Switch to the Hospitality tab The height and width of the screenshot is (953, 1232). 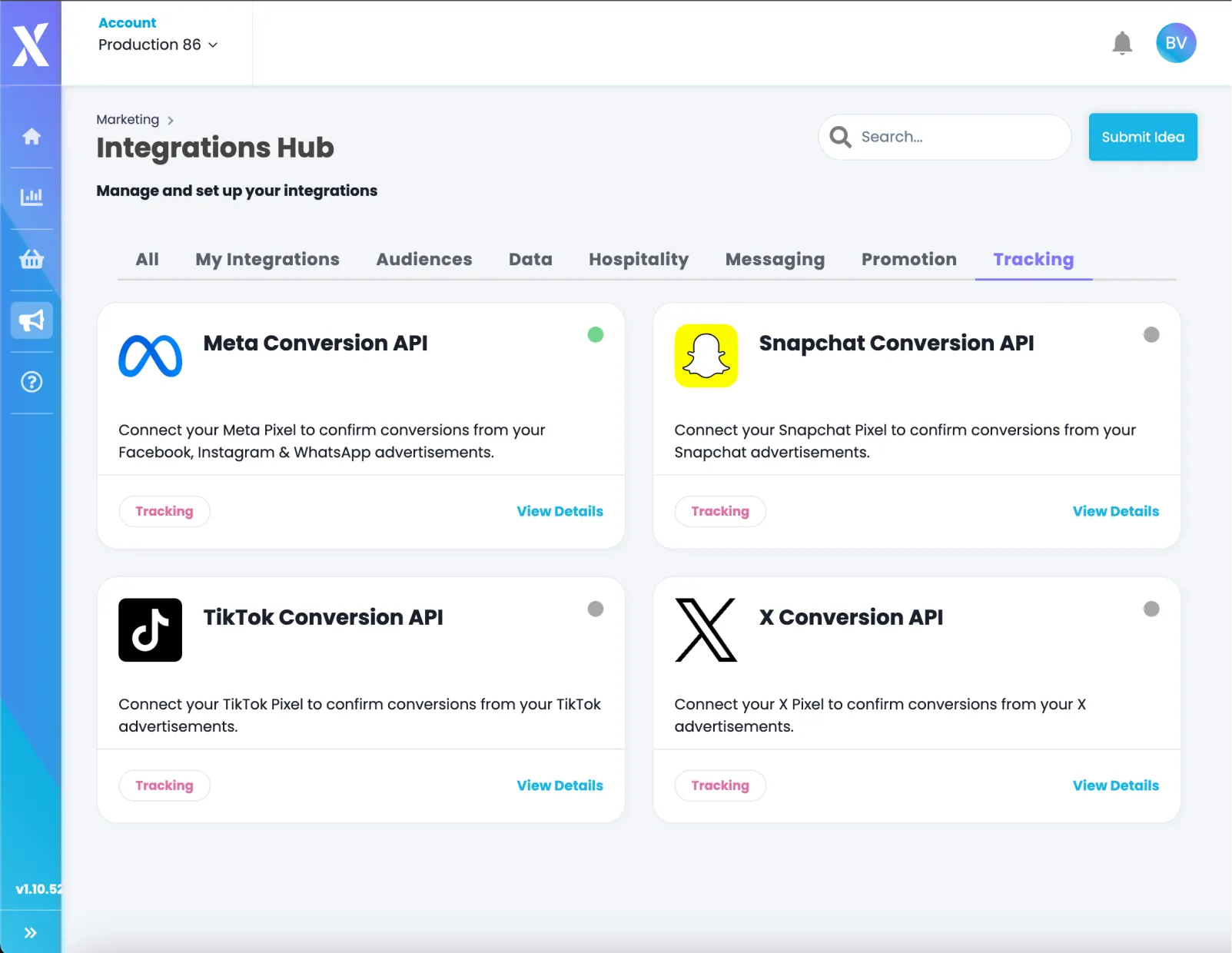point(639,260)
